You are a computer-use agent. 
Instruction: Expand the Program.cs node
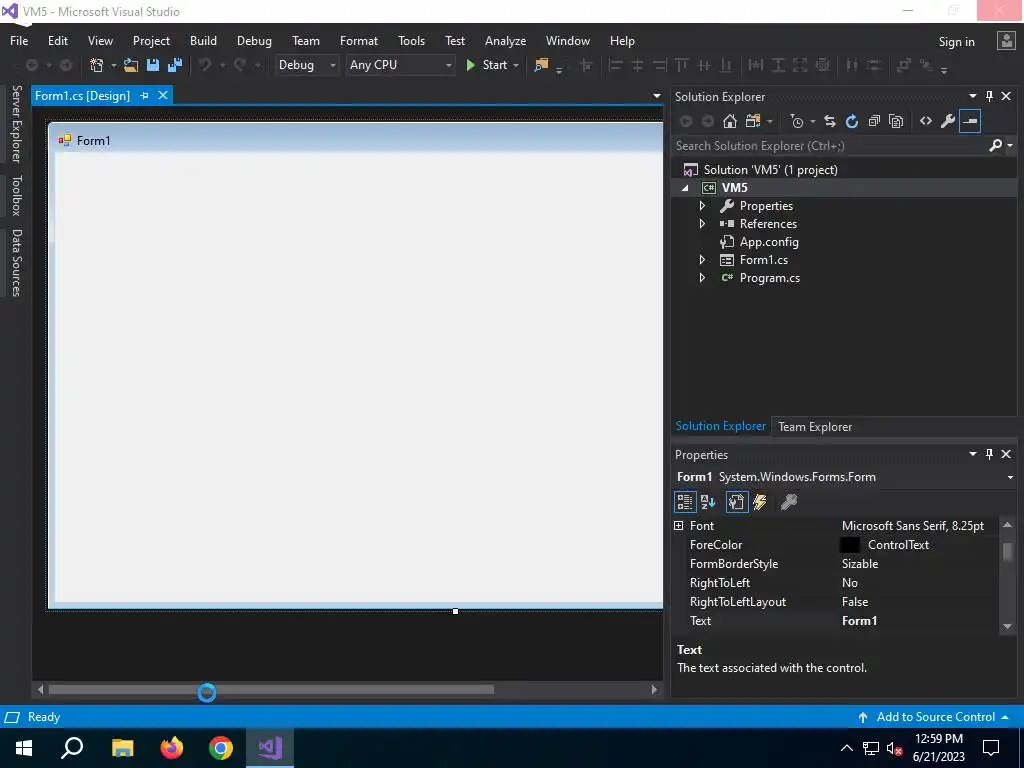(702, 278)
